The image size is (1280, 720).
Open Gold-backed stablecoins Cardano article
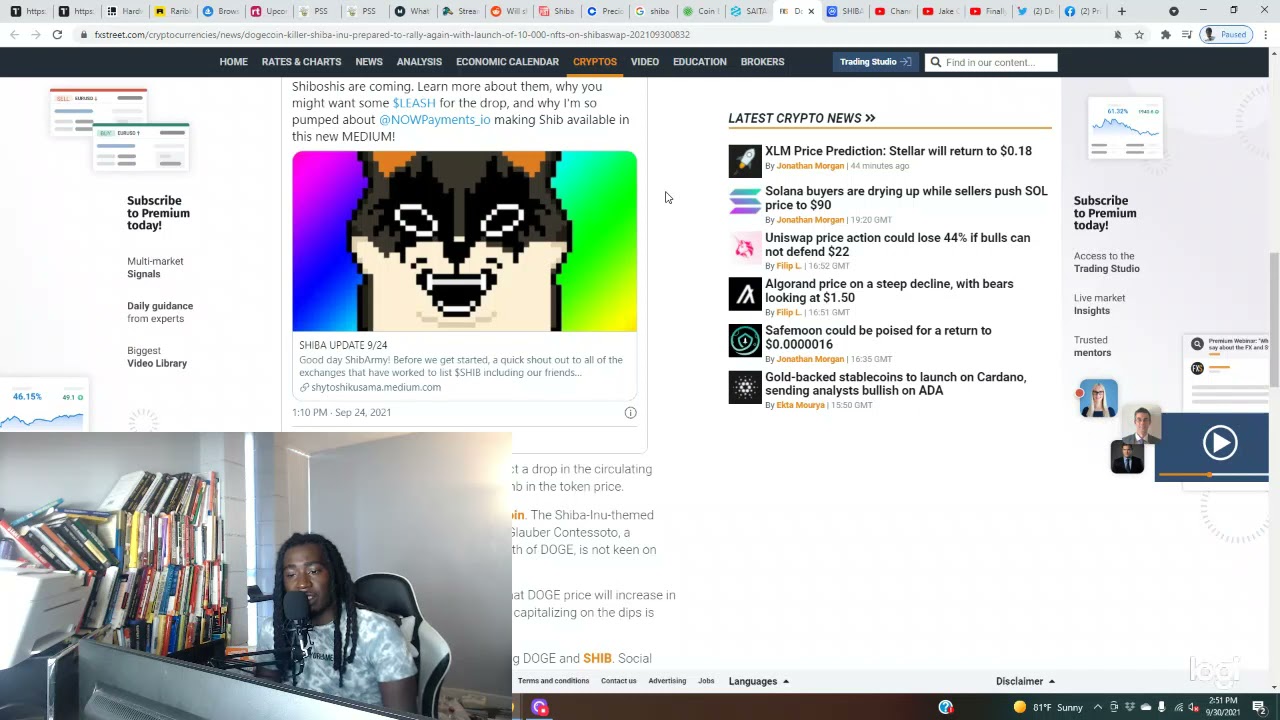pos(896,384)
